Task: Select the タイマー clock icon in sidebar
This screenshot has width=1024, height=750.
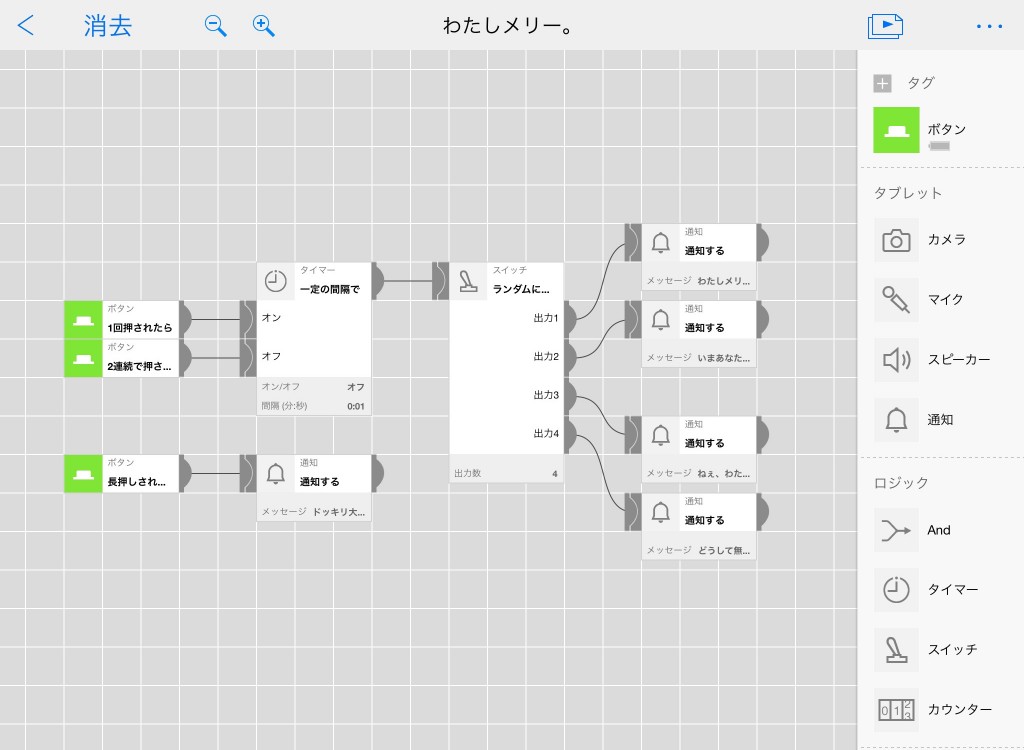Action: click(896, 590)
